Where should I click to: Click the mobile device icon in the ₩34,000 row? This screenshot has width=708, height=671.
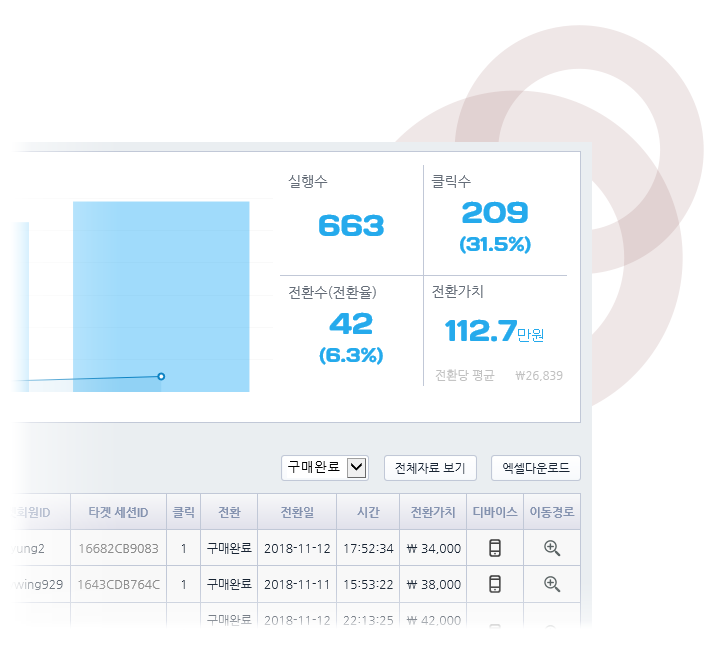494,548
